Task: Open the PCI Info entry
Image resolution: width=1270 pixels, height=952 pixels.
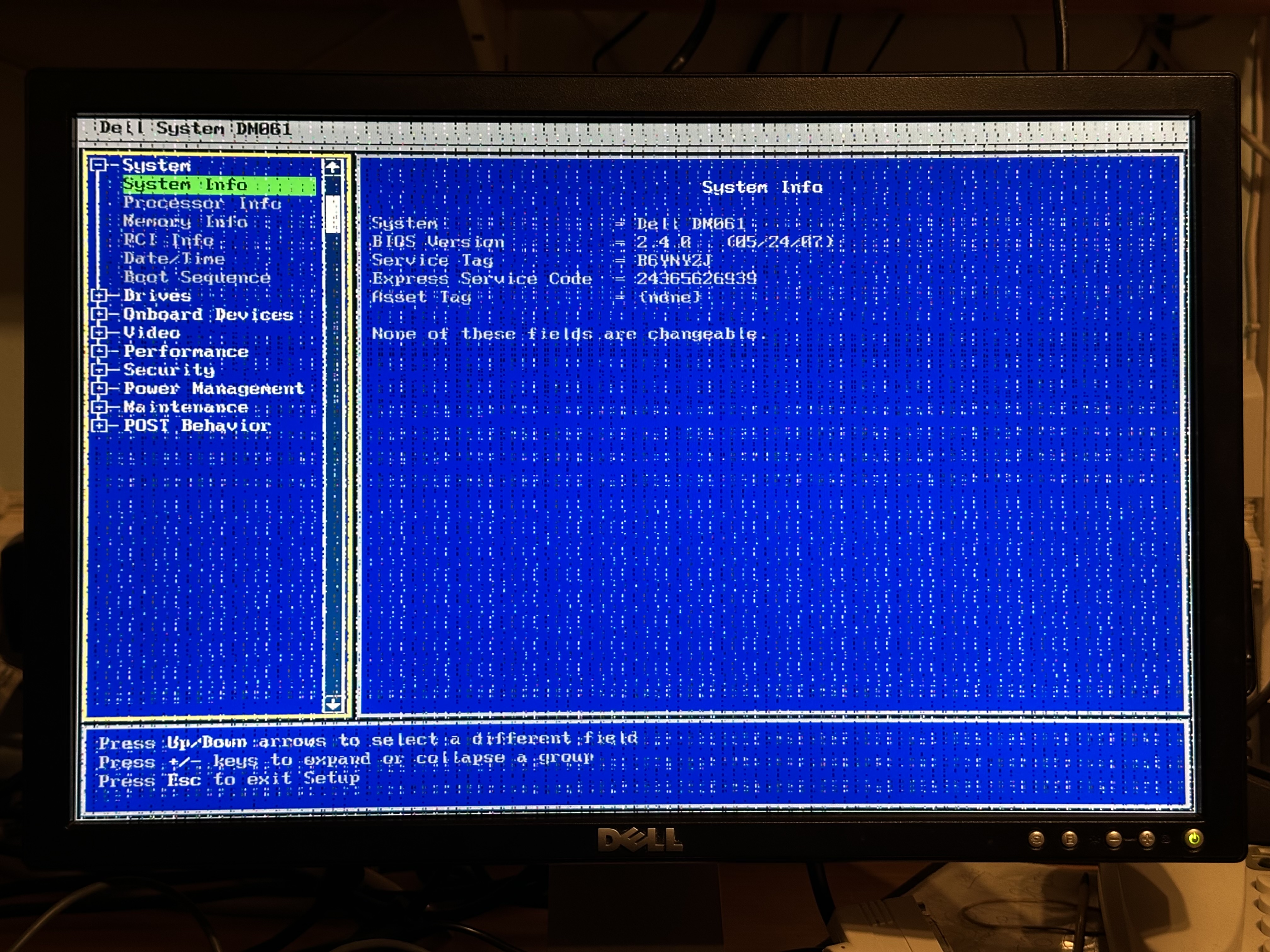Action: (169, 241)
